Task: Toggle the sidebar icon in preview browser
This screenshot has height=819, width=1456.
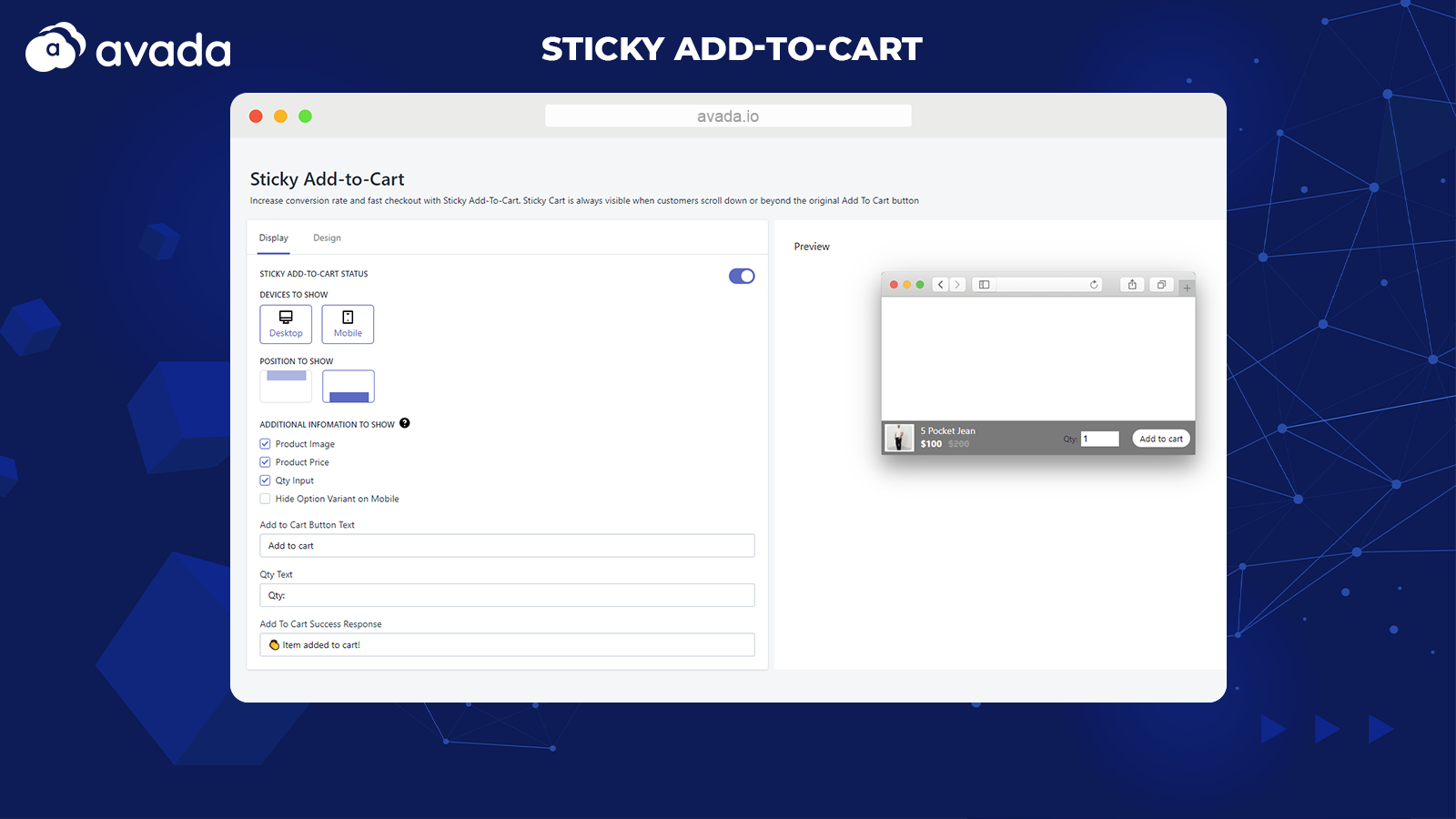Action: click(984, 285)
